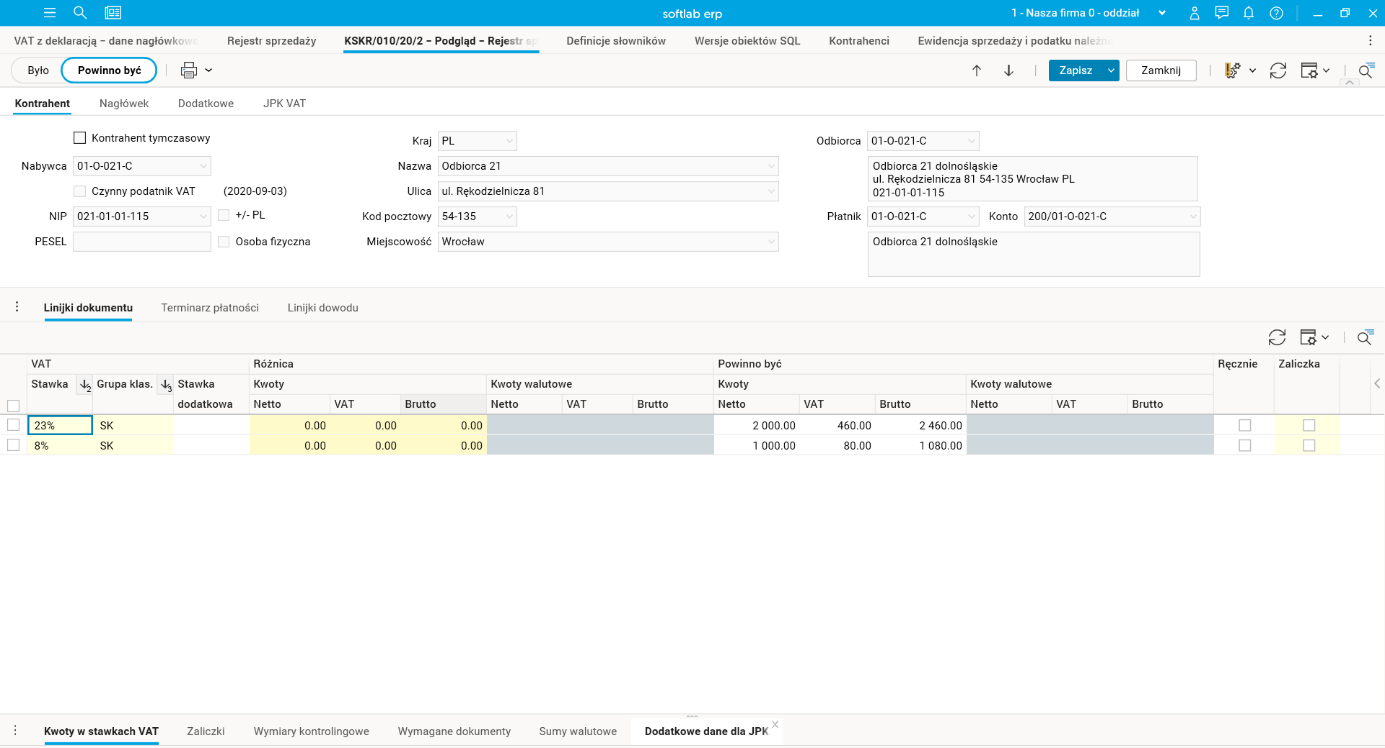Open the three-dot menu beside Linijki dokumentu
The width and height of the screenshot is (1385, 748).
tap(17, 307)
